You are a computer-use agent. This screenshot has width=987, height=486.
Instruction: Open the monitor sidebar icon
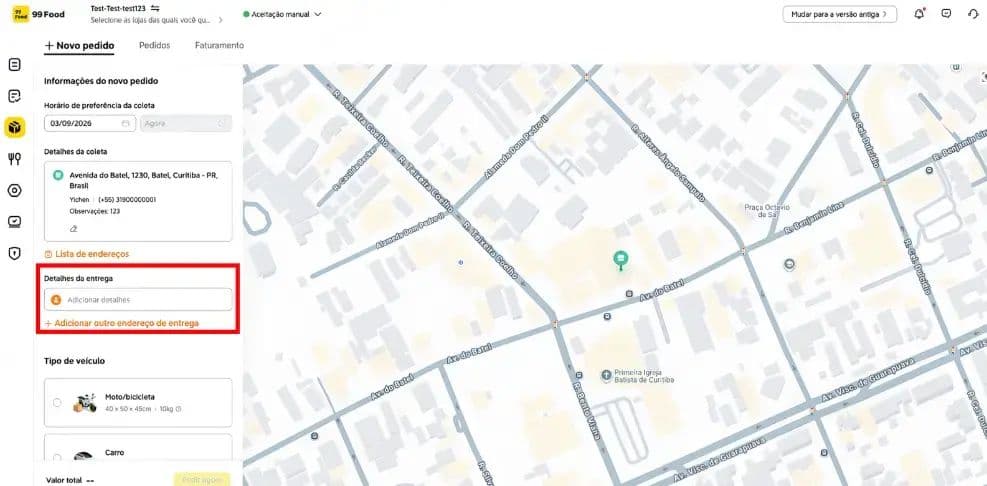tap(14, 222)
